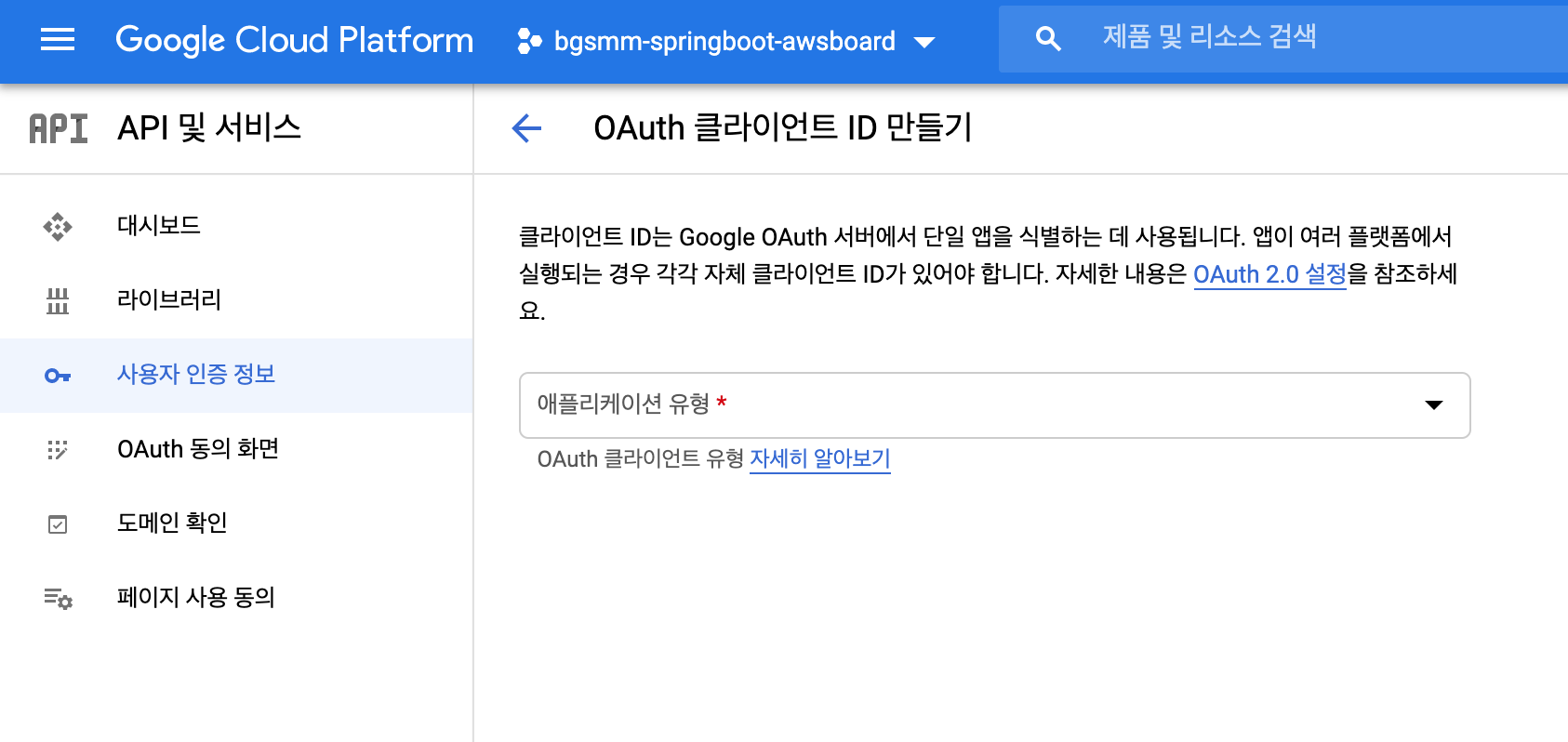Click the API logo icon

pyautogui.click(x=59, y=128)
